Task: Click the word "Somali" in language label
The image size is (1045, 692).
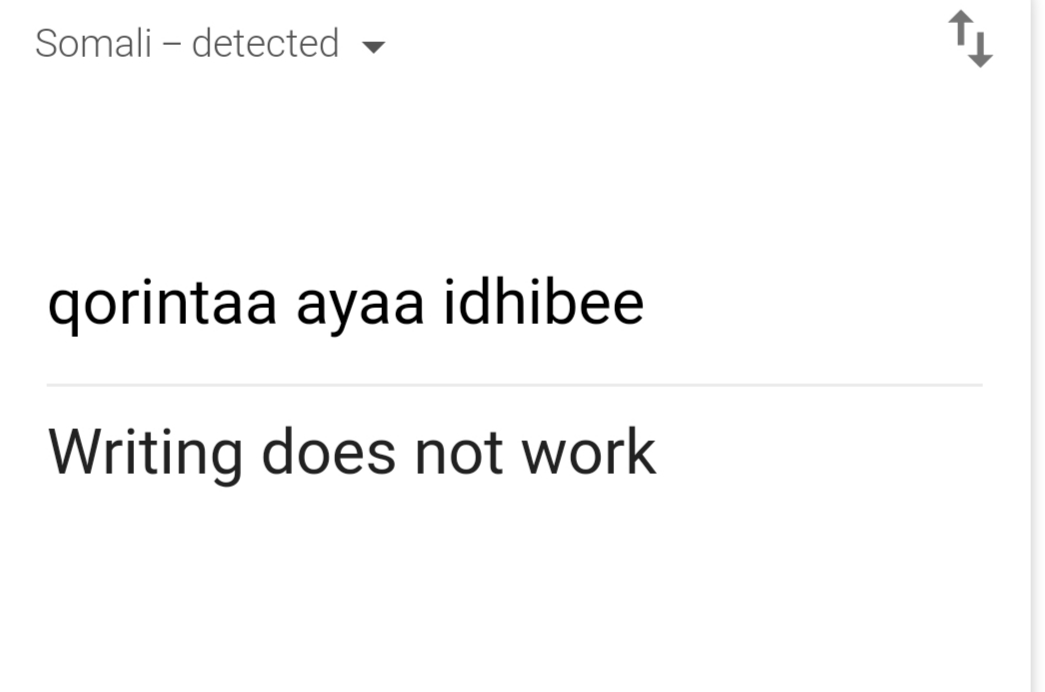Action: tap(93, 44)
